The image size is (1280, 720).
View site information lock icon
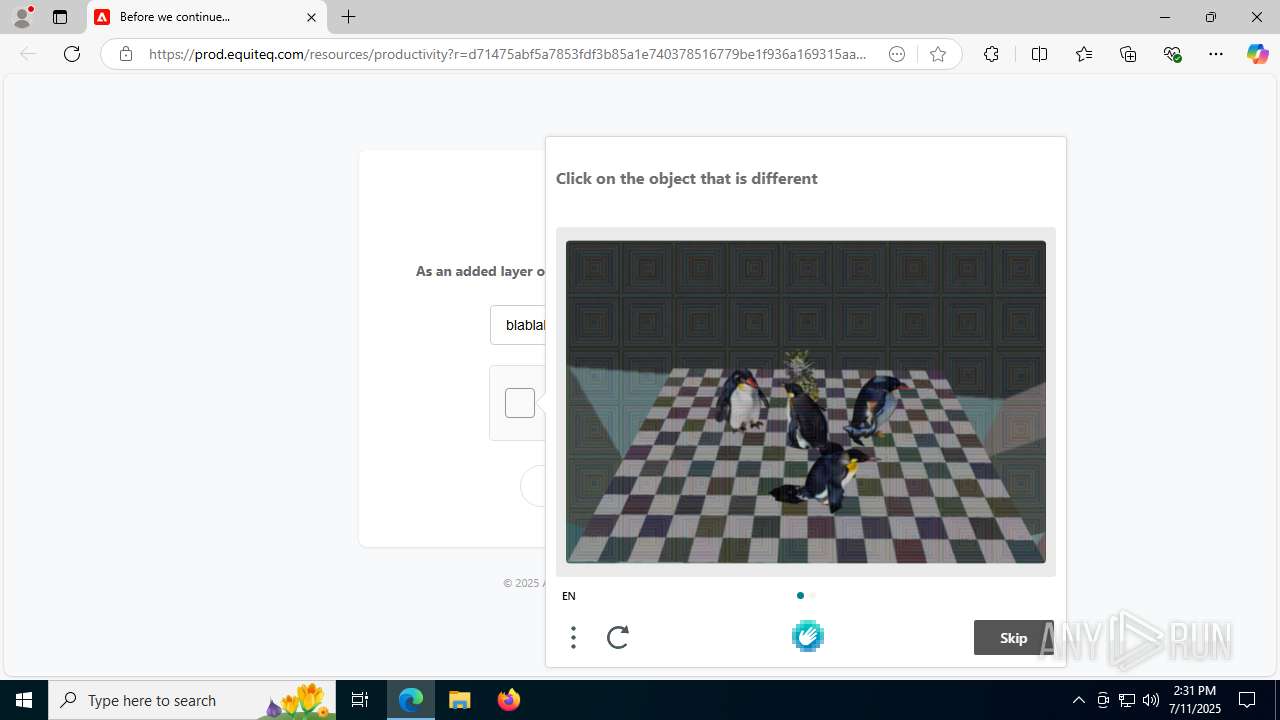click(125, 54)
